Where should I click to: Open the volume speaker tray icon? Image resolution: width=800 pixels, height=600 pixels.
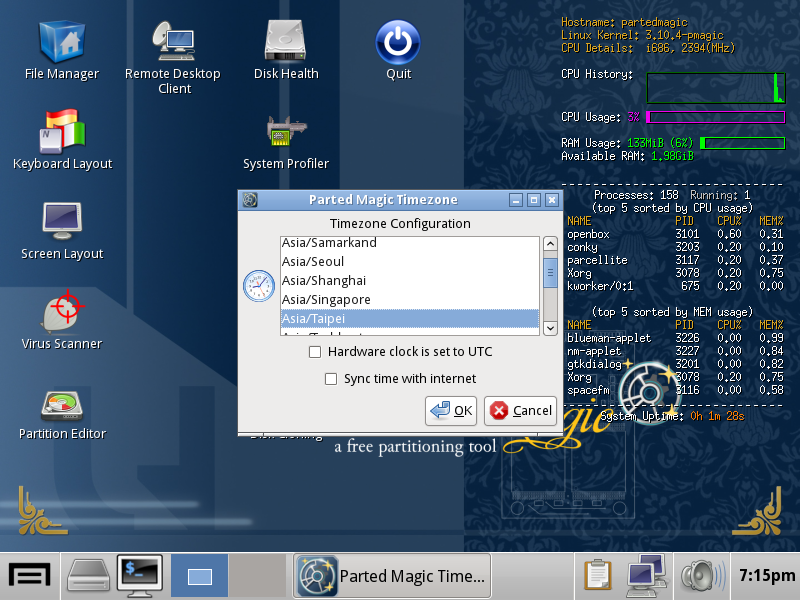coord(702,576)
